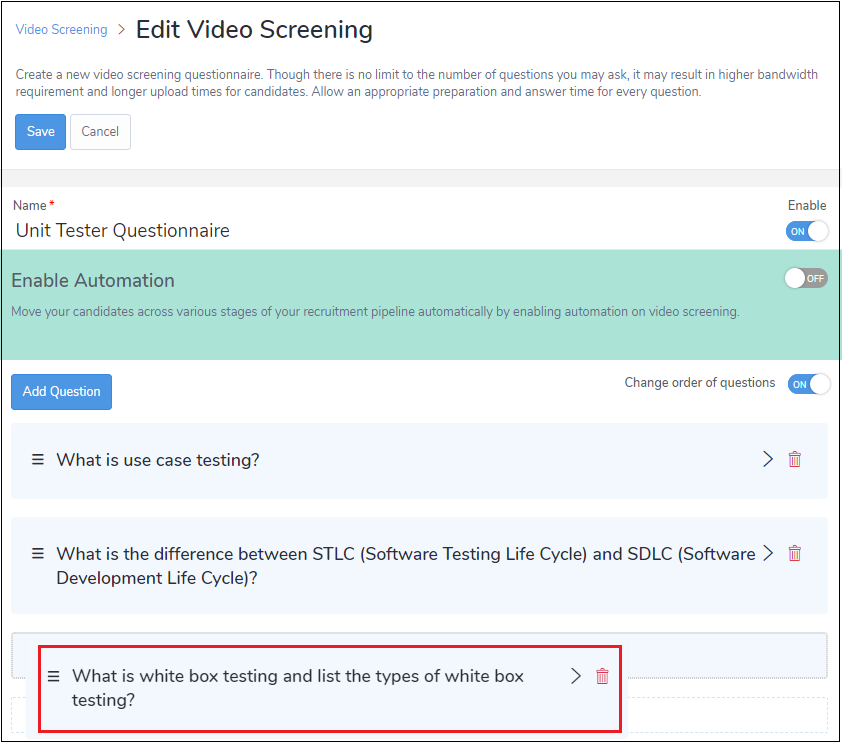Edit the Unit Tester Questionnaire name field
This screenshot has width=842, height=742.
[x=300, y=231]
